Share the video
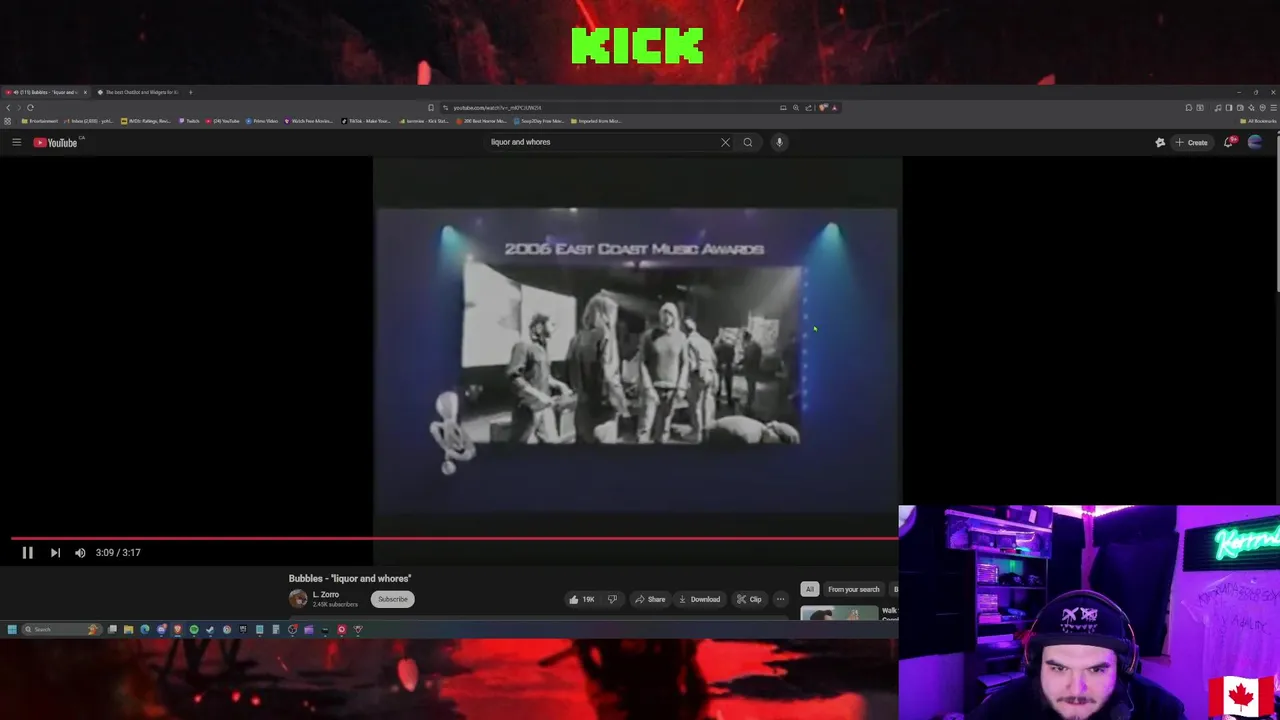Image resolution: width=1280 pixels, height=720 pixels. click(649, 599)
